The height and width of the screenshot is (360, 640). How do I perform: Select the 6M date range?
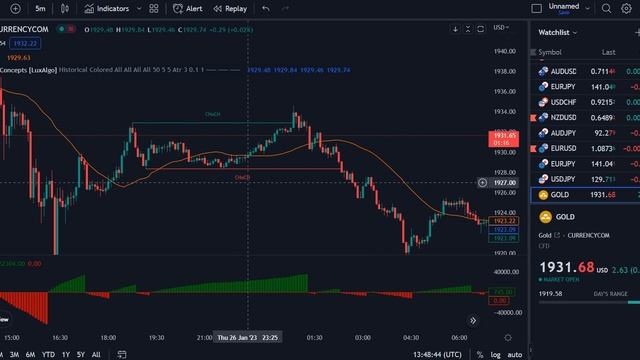tap(30, 355)
